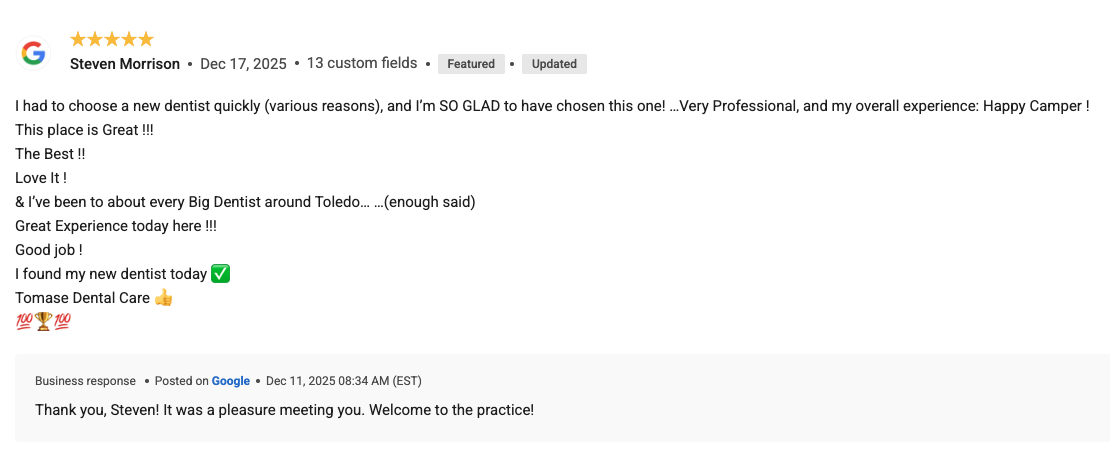Click the Updated badge
The image size is (1110, 453).
[554, 64]
